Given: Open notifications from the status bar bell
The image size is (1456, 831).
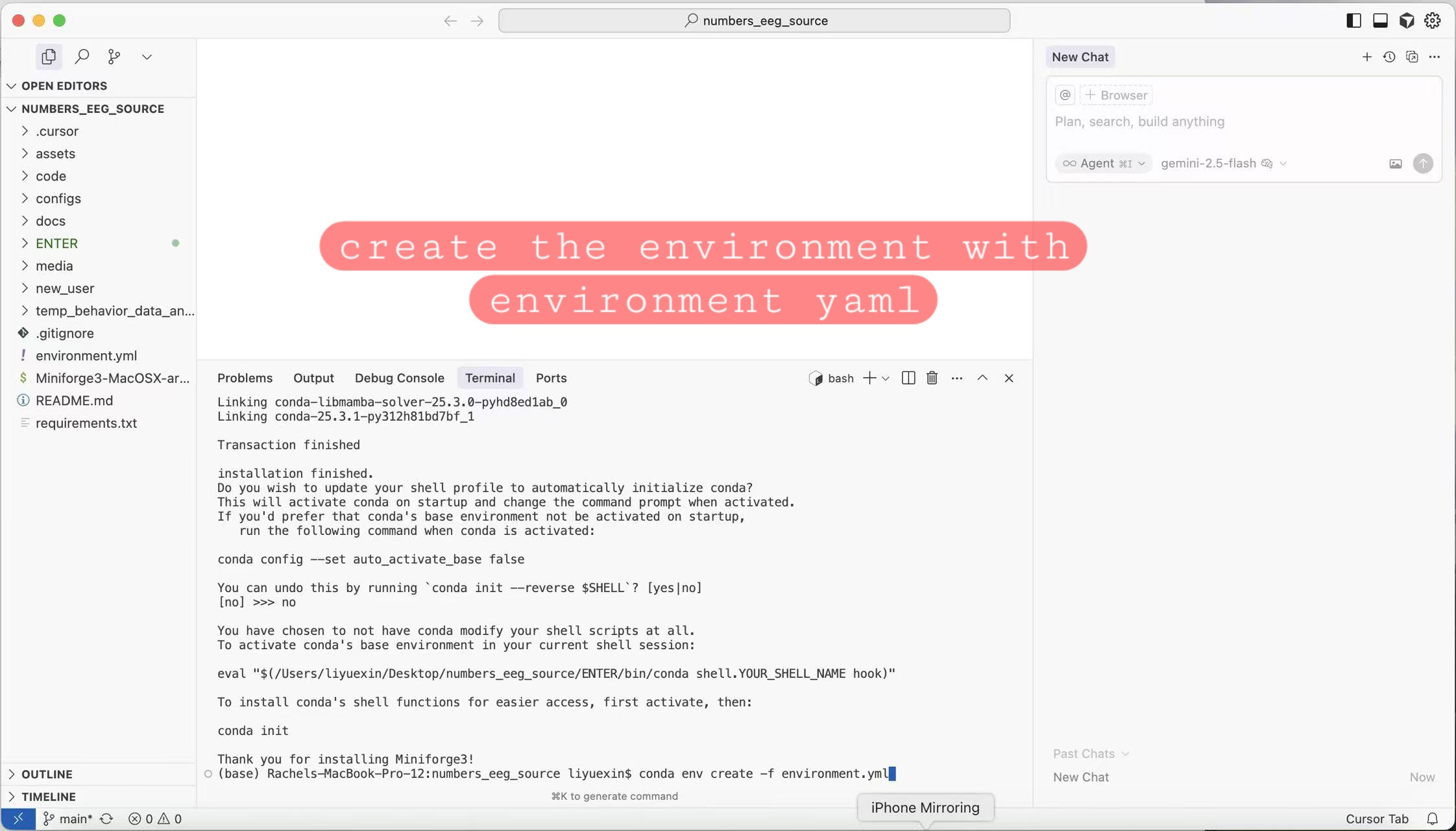Looking at the screenshot, I should 1431,818.
